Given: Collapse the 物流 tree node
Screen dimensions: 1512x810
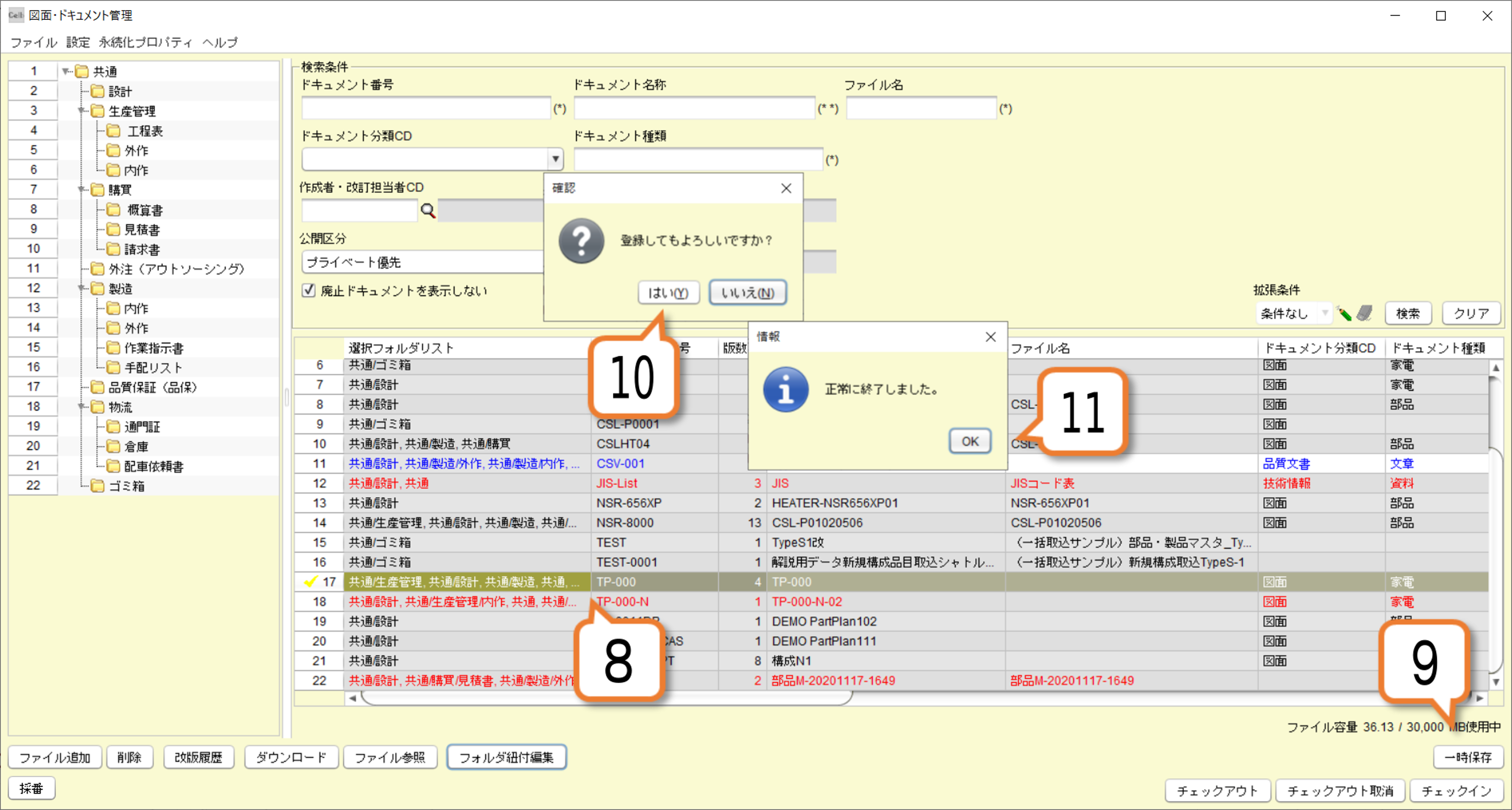Looking at the screenshot, I should tap(82, 407).
